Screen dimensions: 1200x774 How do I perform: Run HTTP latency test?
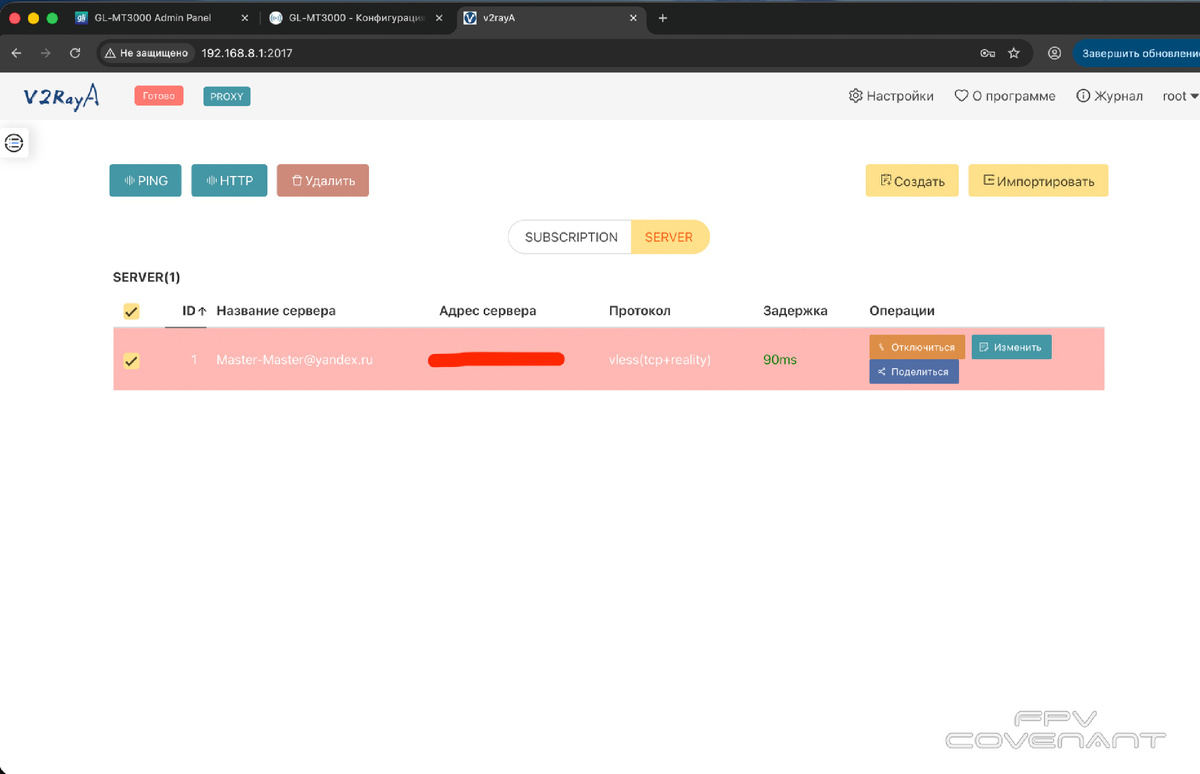(229, 181)
